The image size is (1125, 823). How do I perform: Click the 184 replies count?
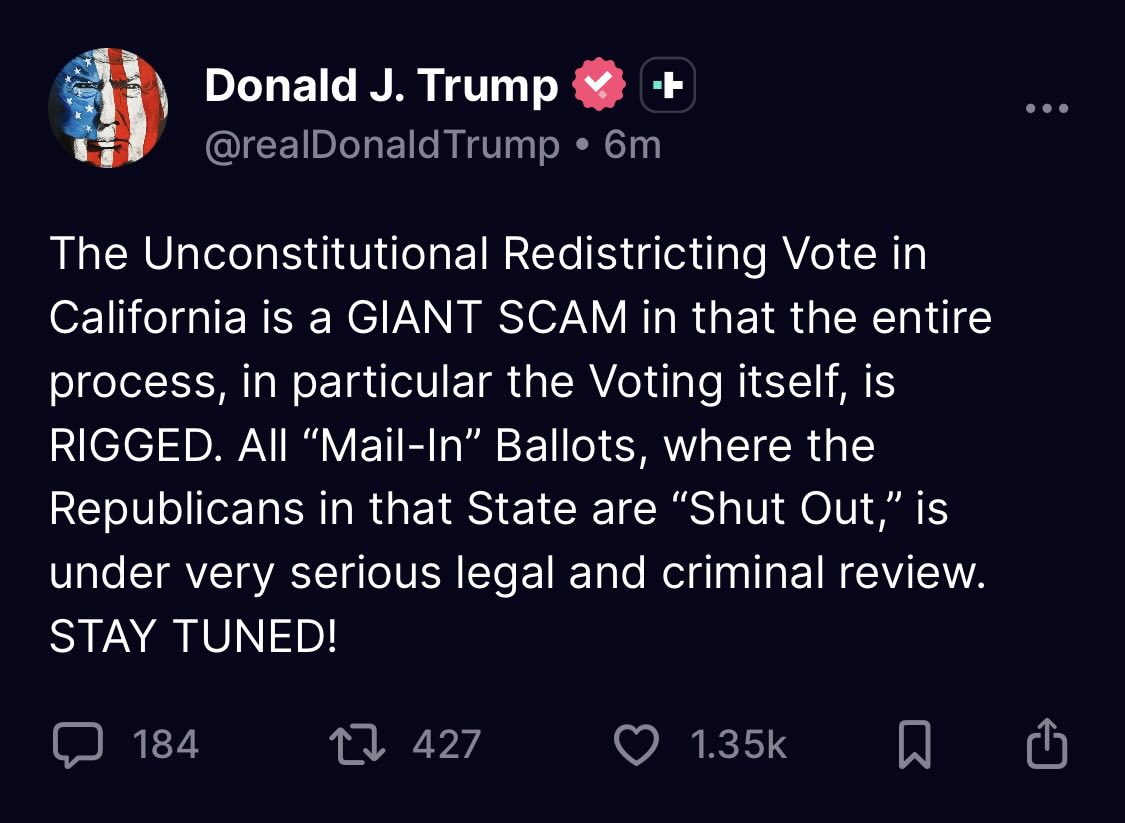[166, 745]
